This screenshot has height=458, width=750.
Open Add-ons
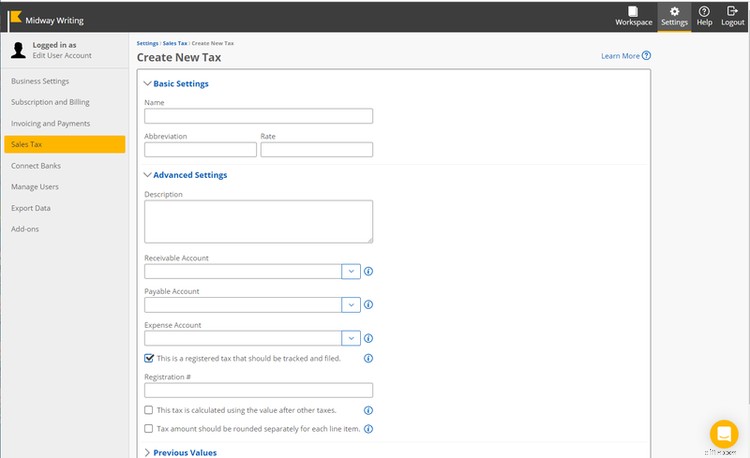pos(25,229)
